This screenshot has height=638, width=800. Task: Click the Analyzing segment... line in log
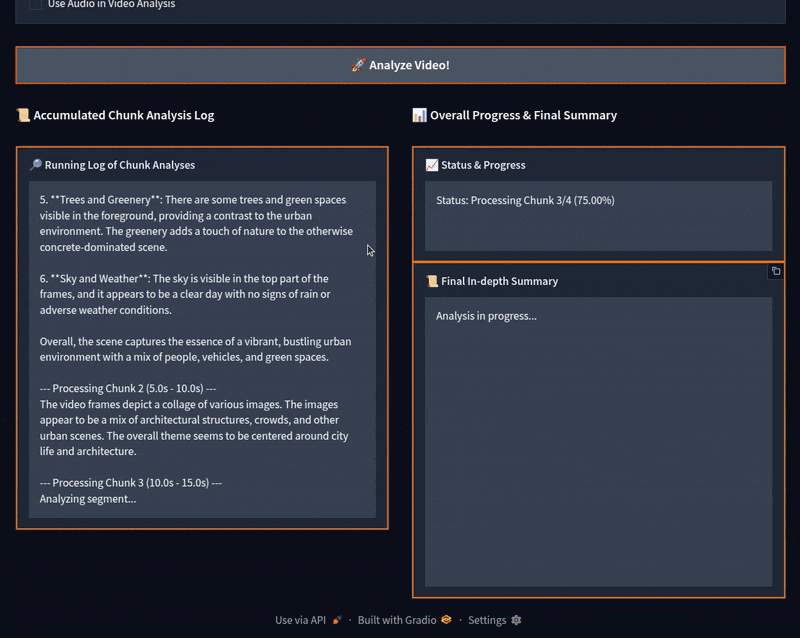(88, 498)
